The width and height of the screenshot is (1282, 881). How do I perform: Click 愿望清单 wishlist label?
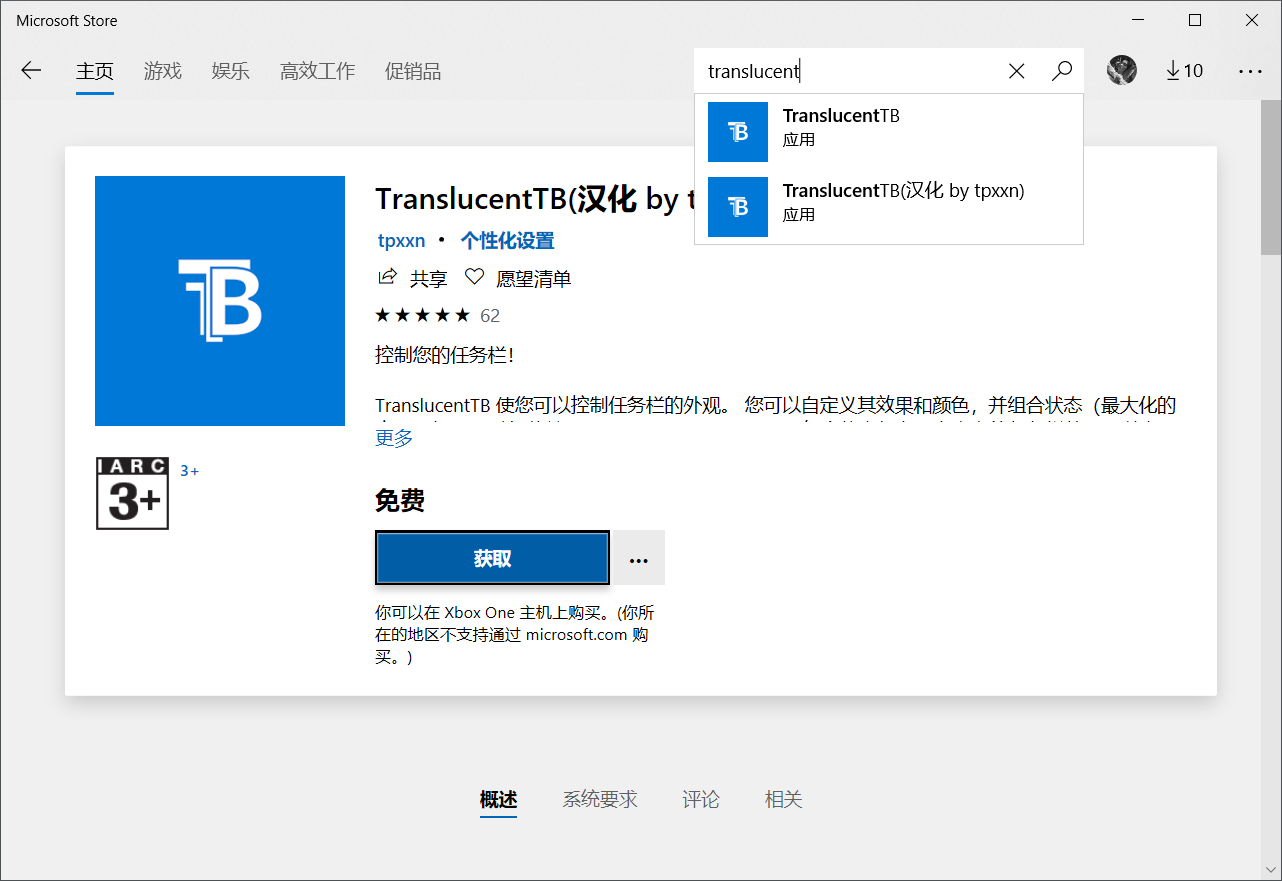tap(534, 279)
